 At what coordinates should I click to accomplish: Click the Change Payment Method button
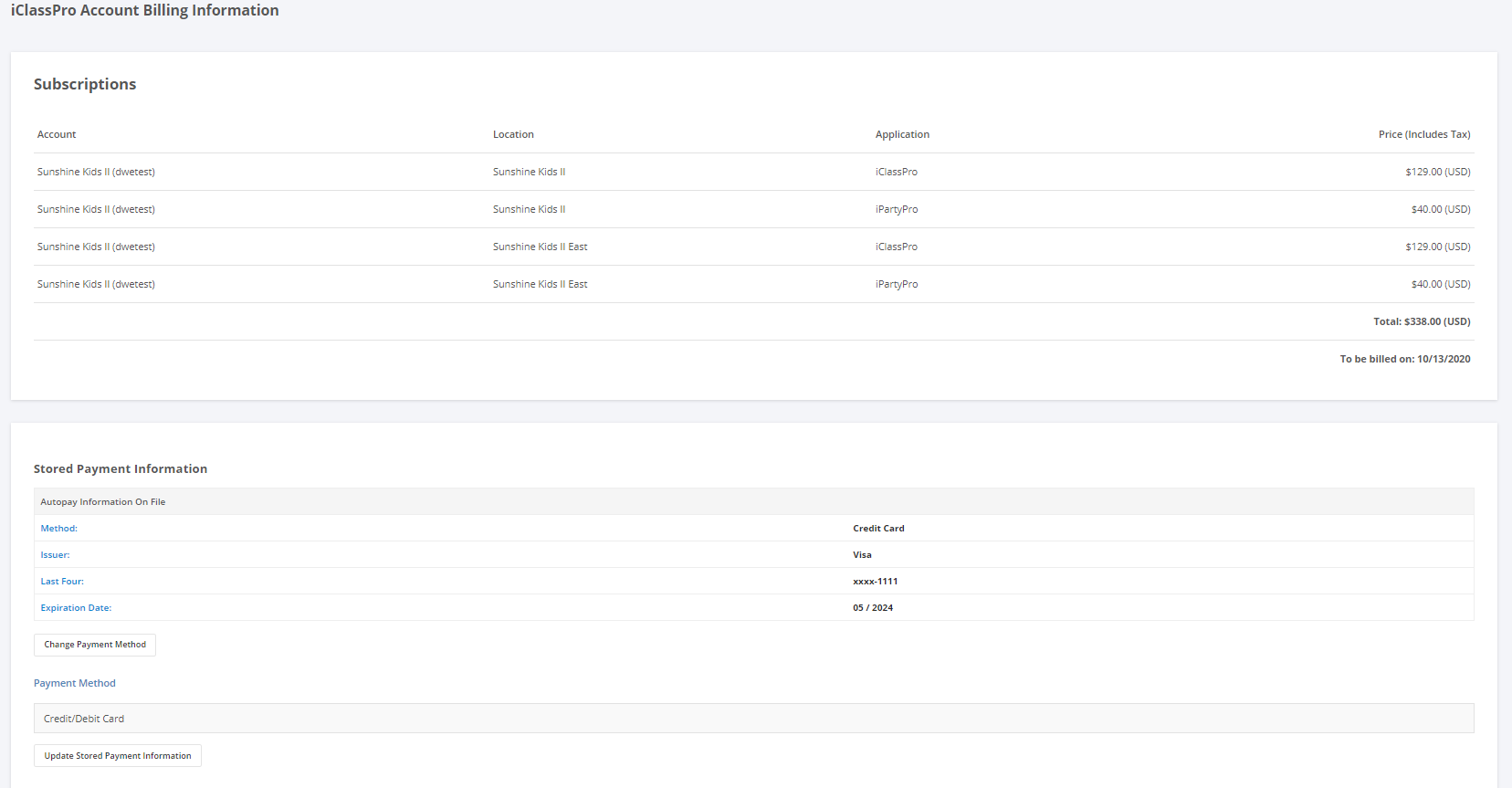pos(95,645)
